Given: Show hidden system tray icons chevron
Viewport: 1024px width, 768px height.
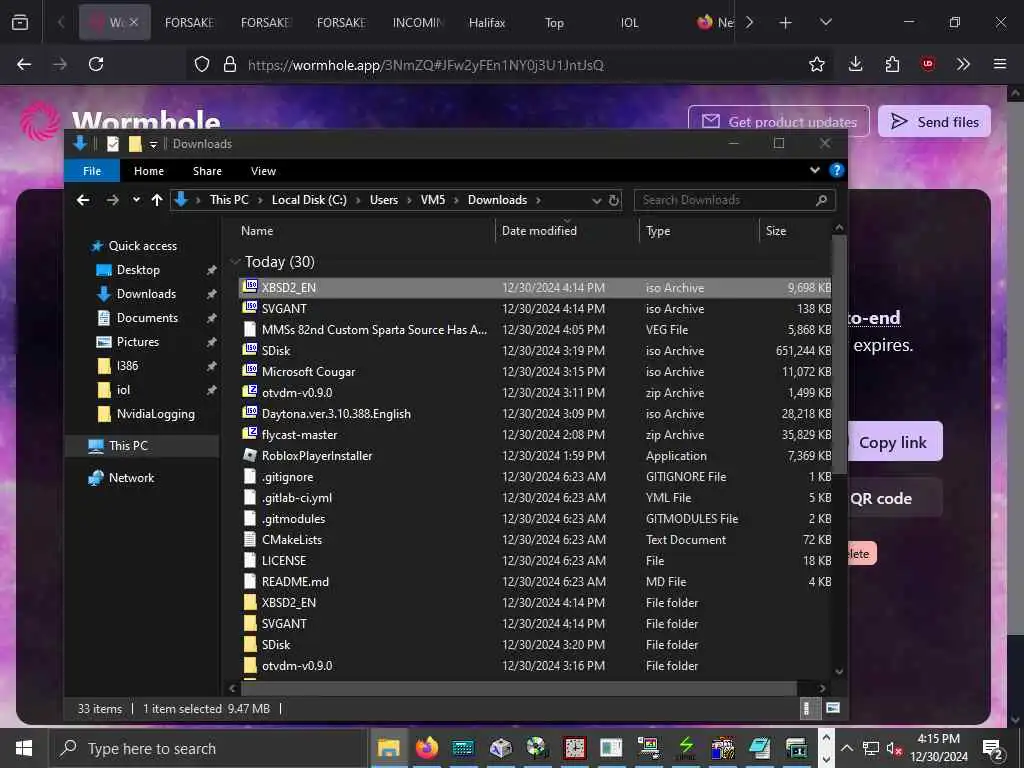Looking at the screenshot, I should click(x=846, y=748).
